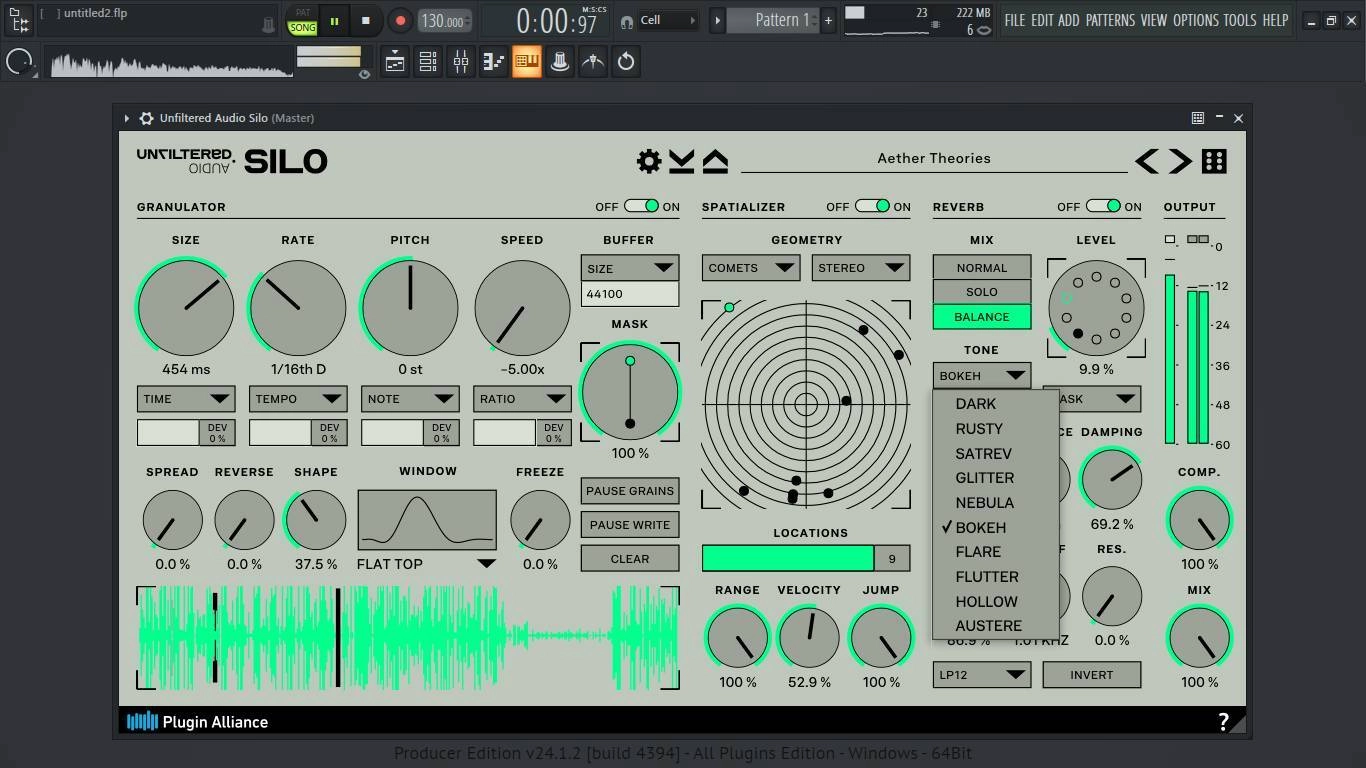The width and height of the screenshot is (1366, 768).
Task: Open the preset browser grid icon
Action: 1214,161
